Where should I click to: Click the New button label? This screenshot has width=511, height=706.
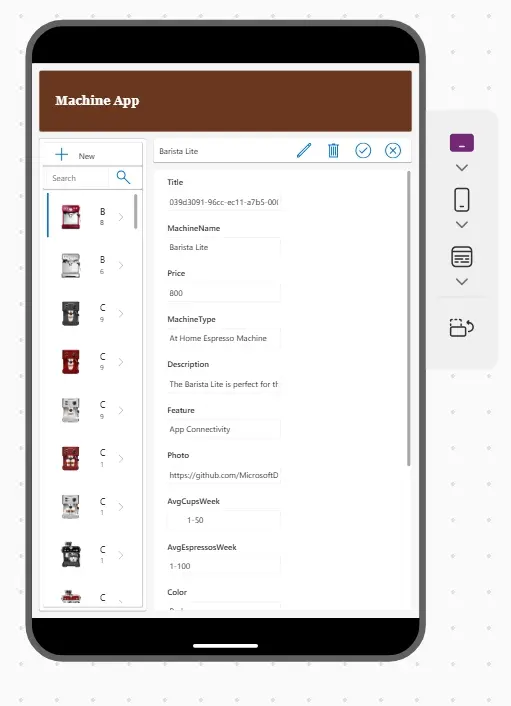(86, 156)
